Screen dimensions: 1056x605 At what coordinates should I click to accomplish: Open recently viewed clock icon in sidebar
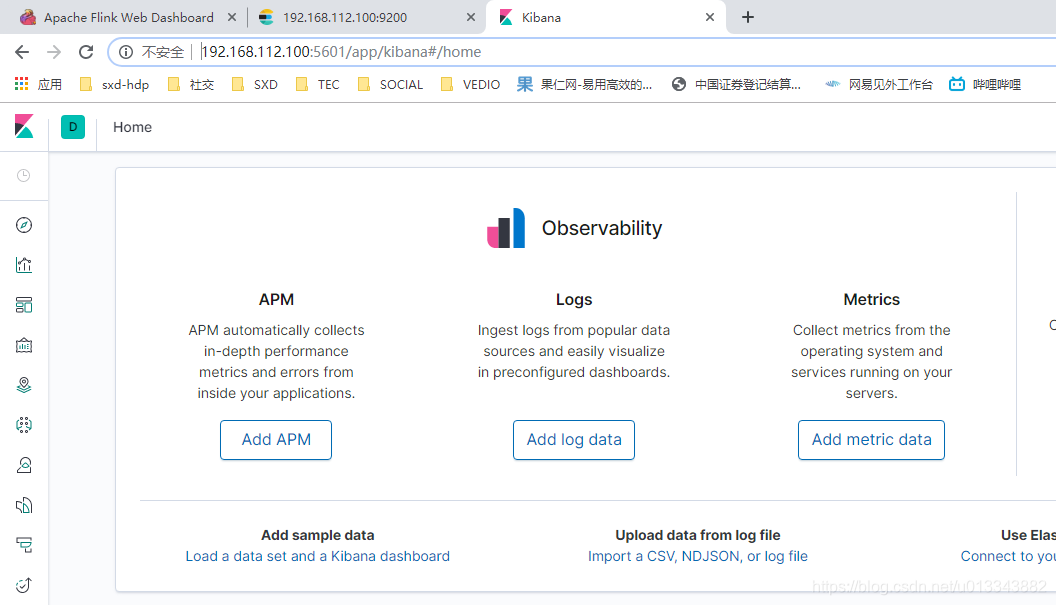pyautogui.click(x=24, y=176)
